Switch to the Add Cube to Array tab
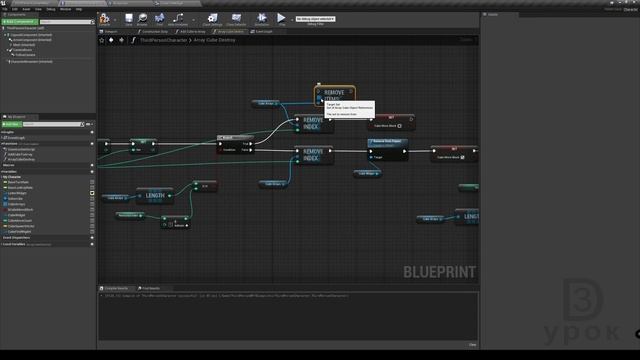This screenshot has width=640, height=360. tap(191, 31)
